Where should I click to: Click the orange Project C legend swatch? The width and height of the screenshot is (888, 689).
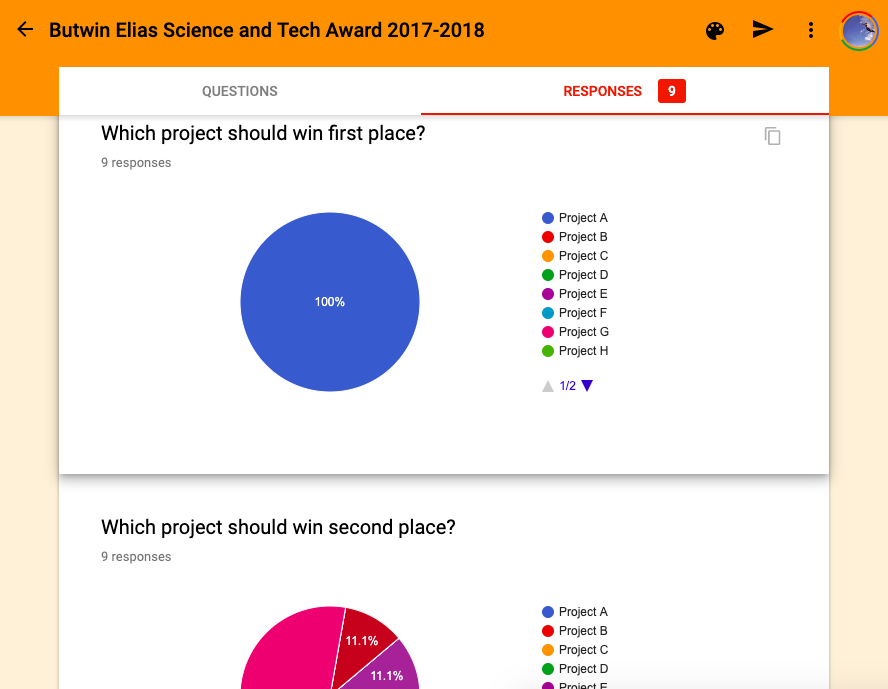pyautogui.click(x=548, y=256)
